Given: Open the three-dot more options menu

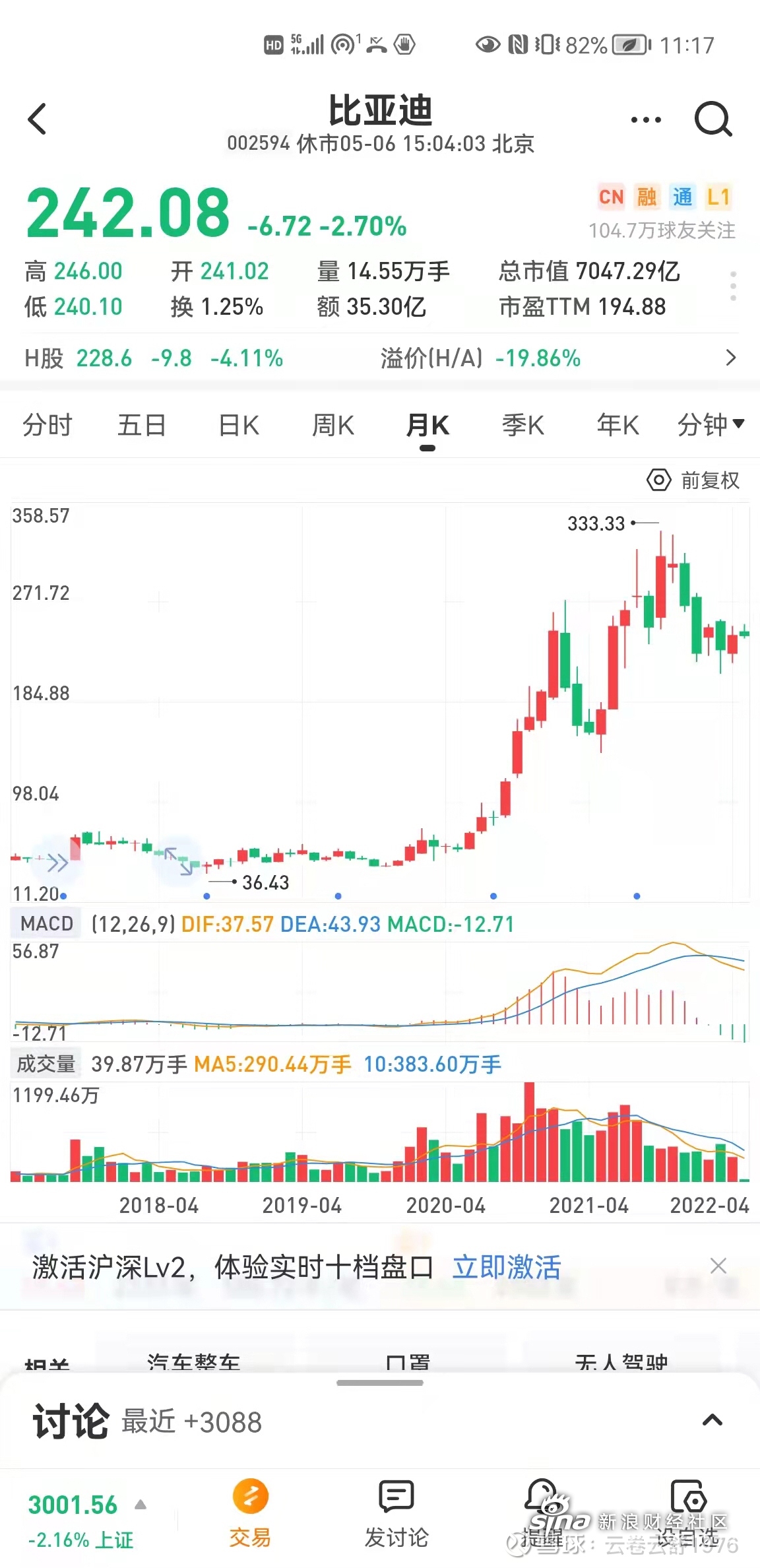Looking at the screenshot, I should tap(646, 119).
